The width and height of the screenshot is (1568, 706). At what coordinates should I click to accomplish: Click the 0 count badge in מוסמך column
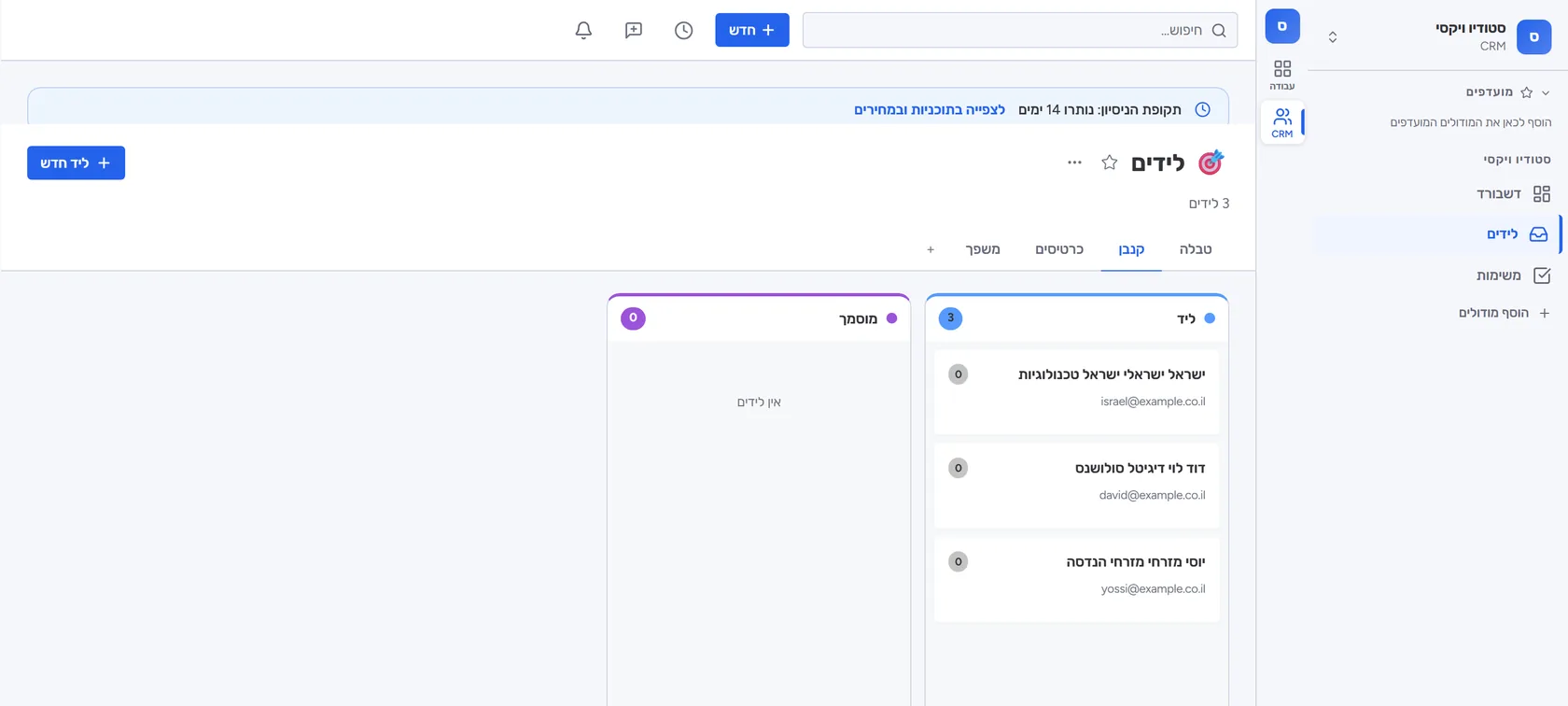click(633, 318)
